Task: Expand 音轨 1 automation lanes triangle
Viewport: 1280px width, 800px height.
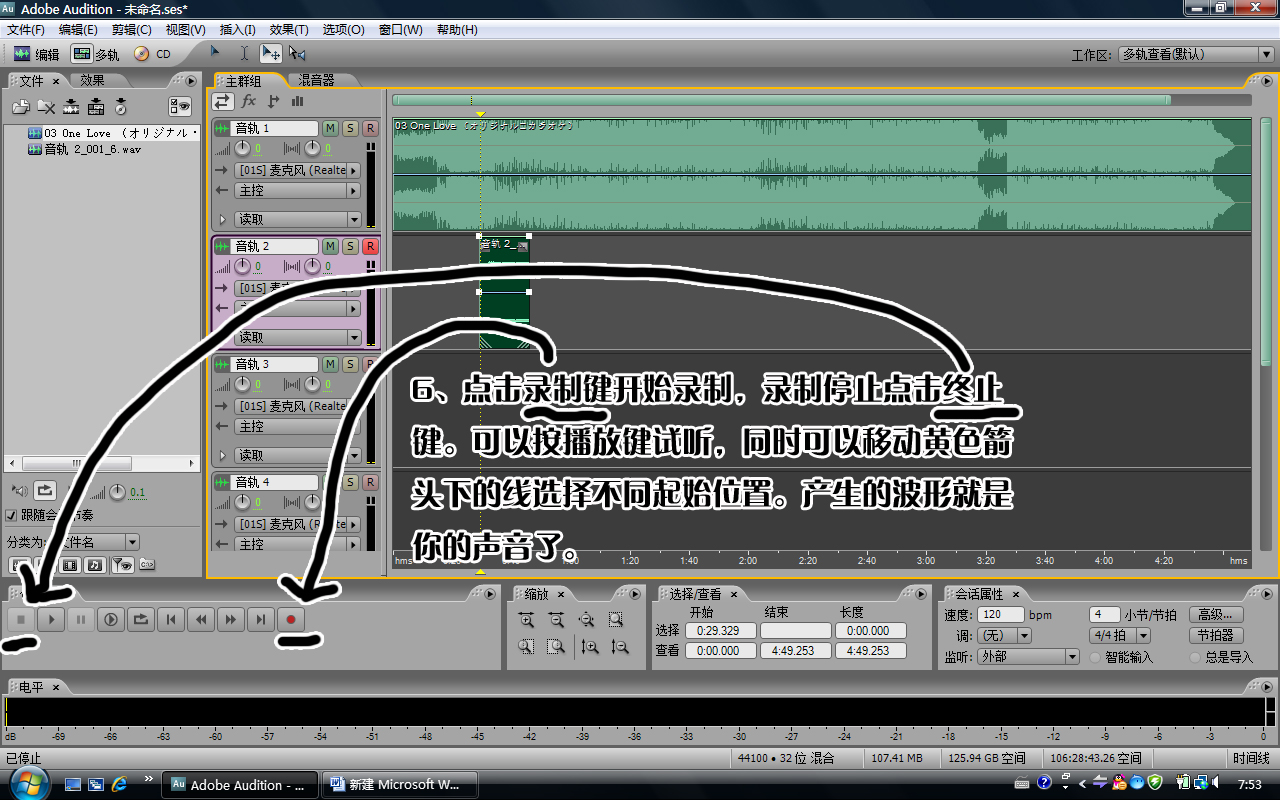Action: click(x=222, y=219)
